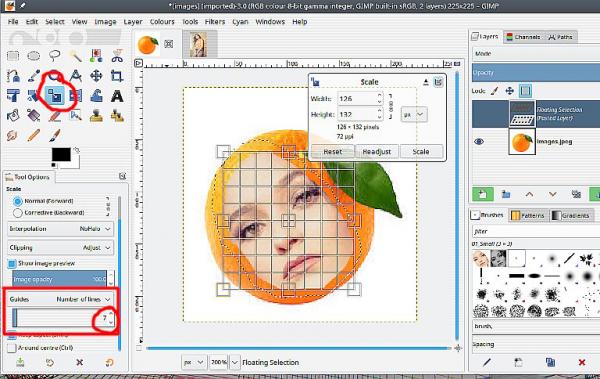The image size is (600, 379).
Task: Create a new layer
Action: click(x=483, y=194)
